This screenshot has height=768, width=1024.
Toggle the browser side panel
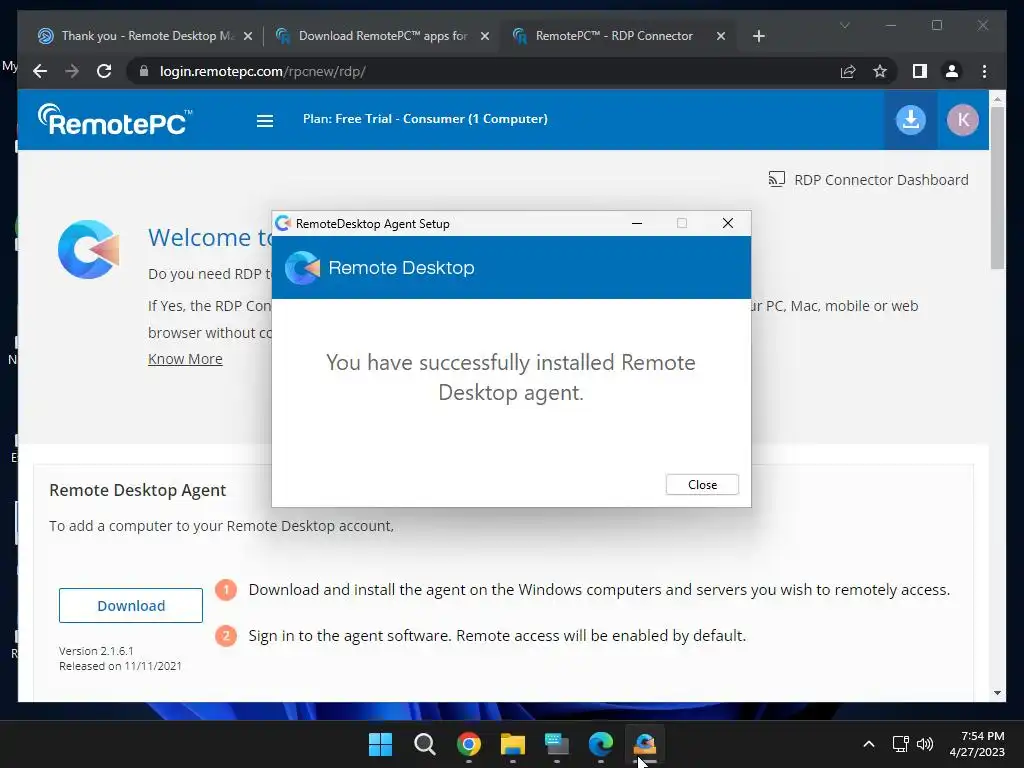click(x=920, y=71)
